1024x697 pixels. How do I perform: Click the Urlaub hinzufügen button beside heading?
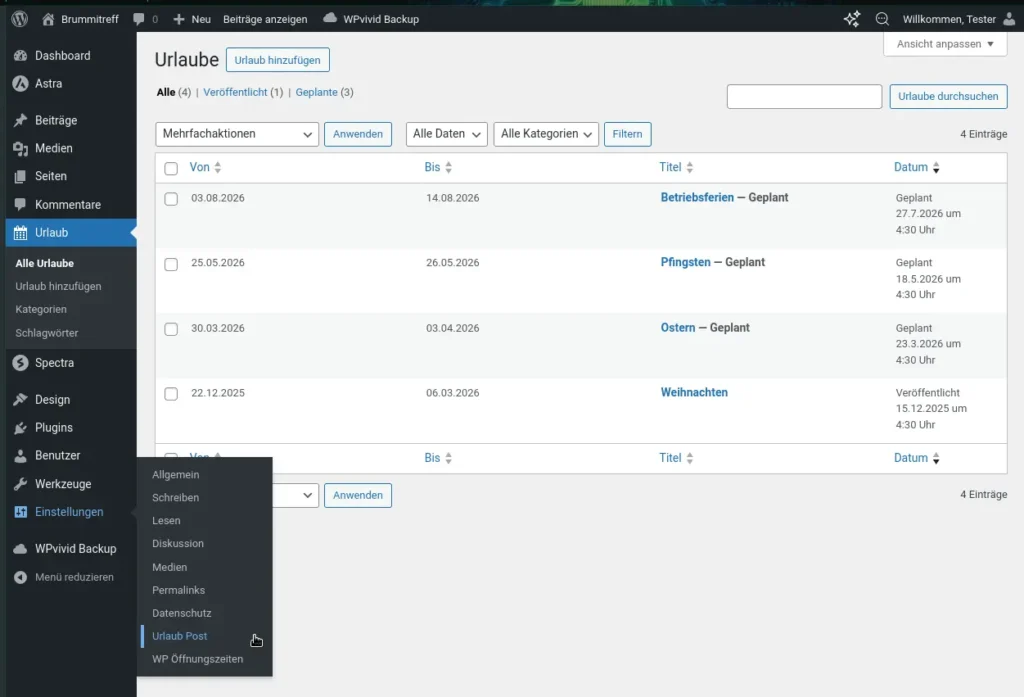coord(278,60)
